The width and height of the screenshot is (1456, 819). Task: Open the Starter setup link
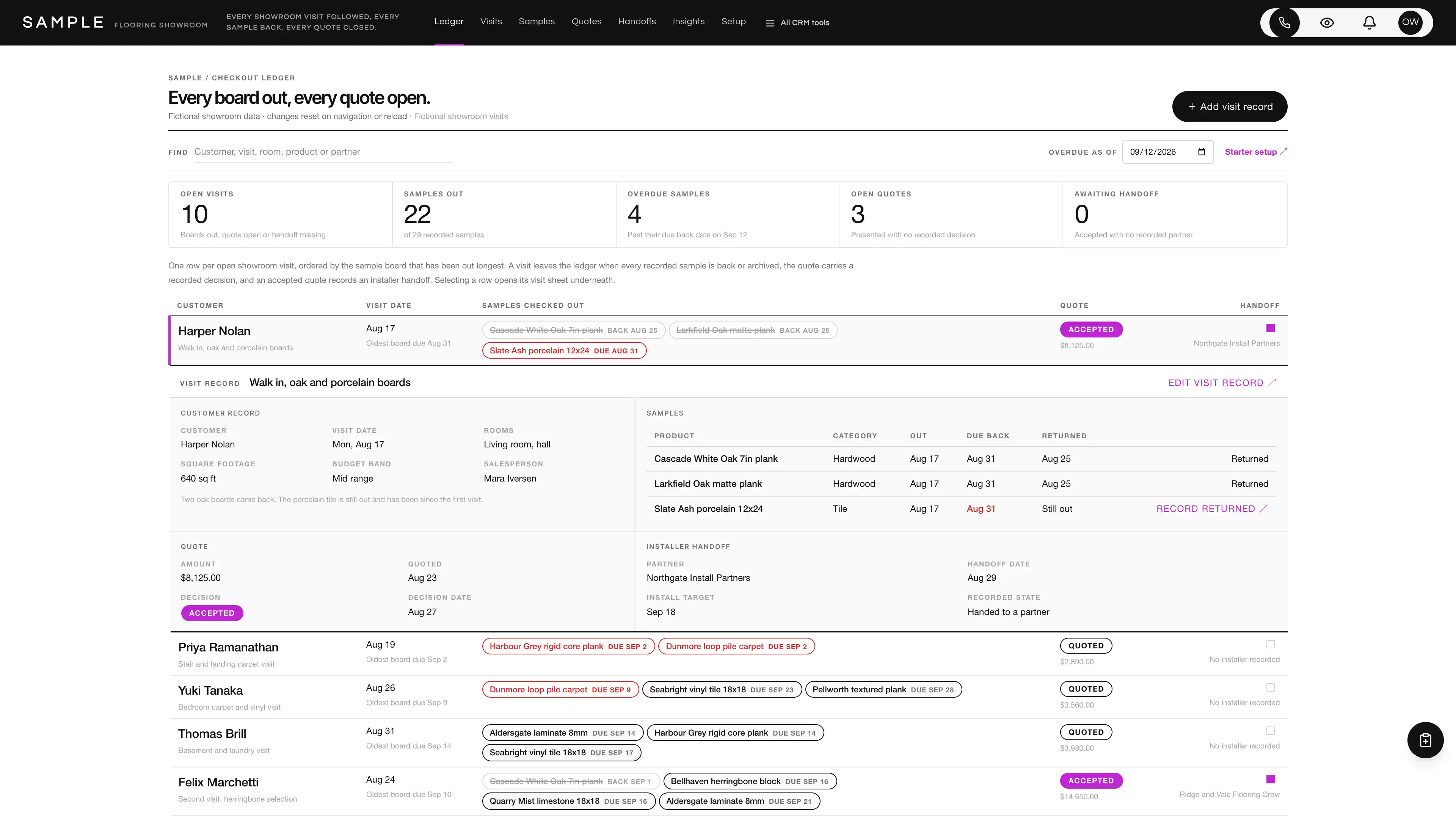pos(1255,152)
